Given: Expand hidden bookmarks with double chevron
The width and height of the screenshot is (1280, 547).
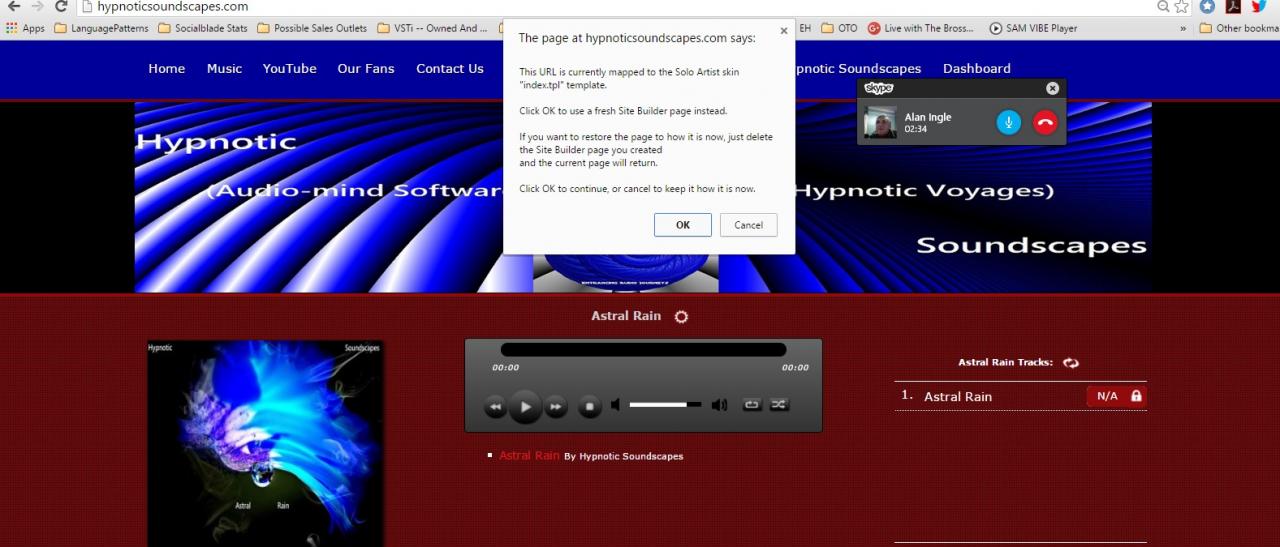Looking at the screenshot, I should click(x=1183, y=28).
